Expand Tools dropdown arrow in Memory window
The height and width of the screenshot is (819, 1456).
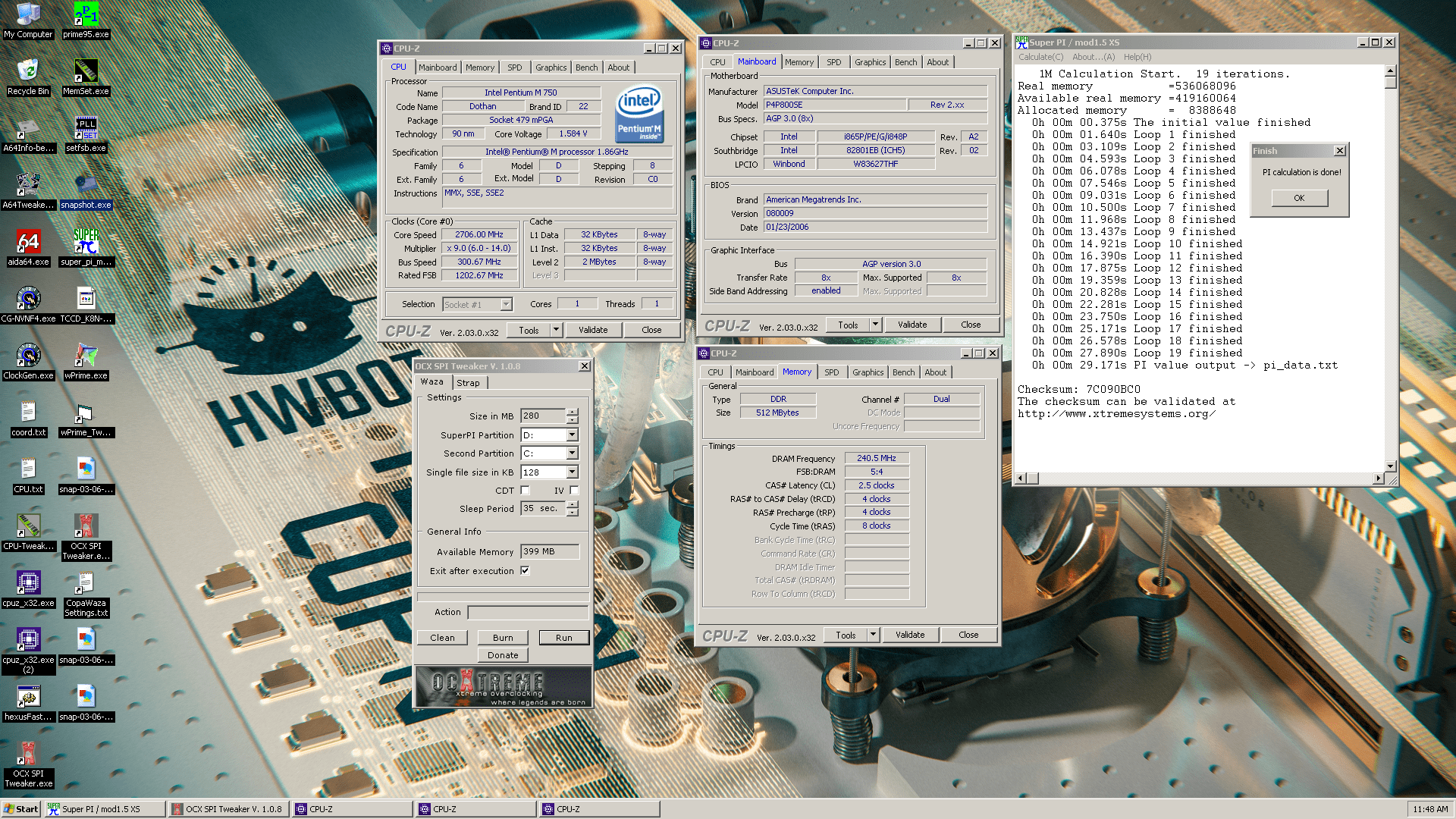click(873, 635)
